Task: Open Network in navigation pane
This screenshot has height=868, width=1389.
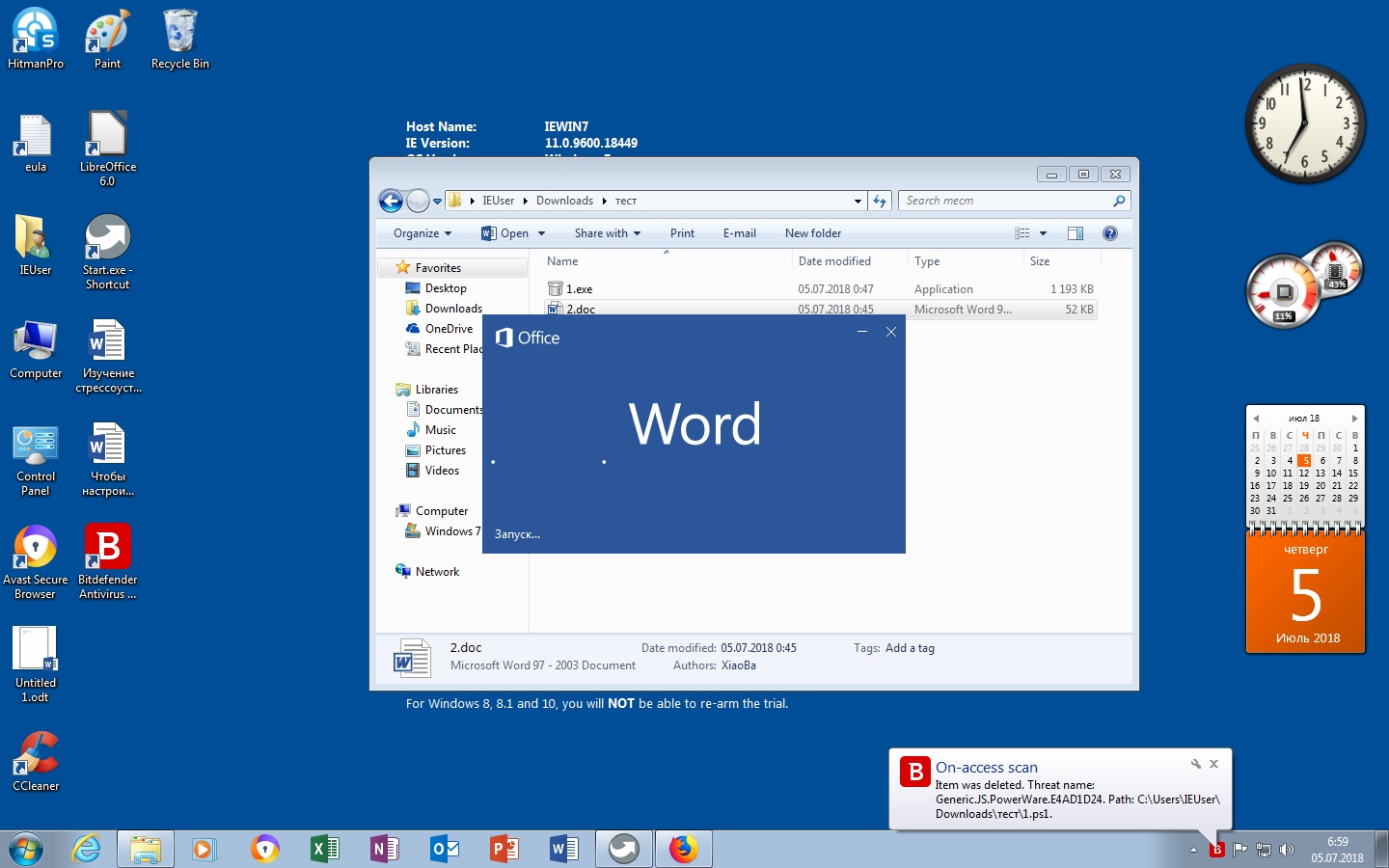Action: (x=436, y=572)
